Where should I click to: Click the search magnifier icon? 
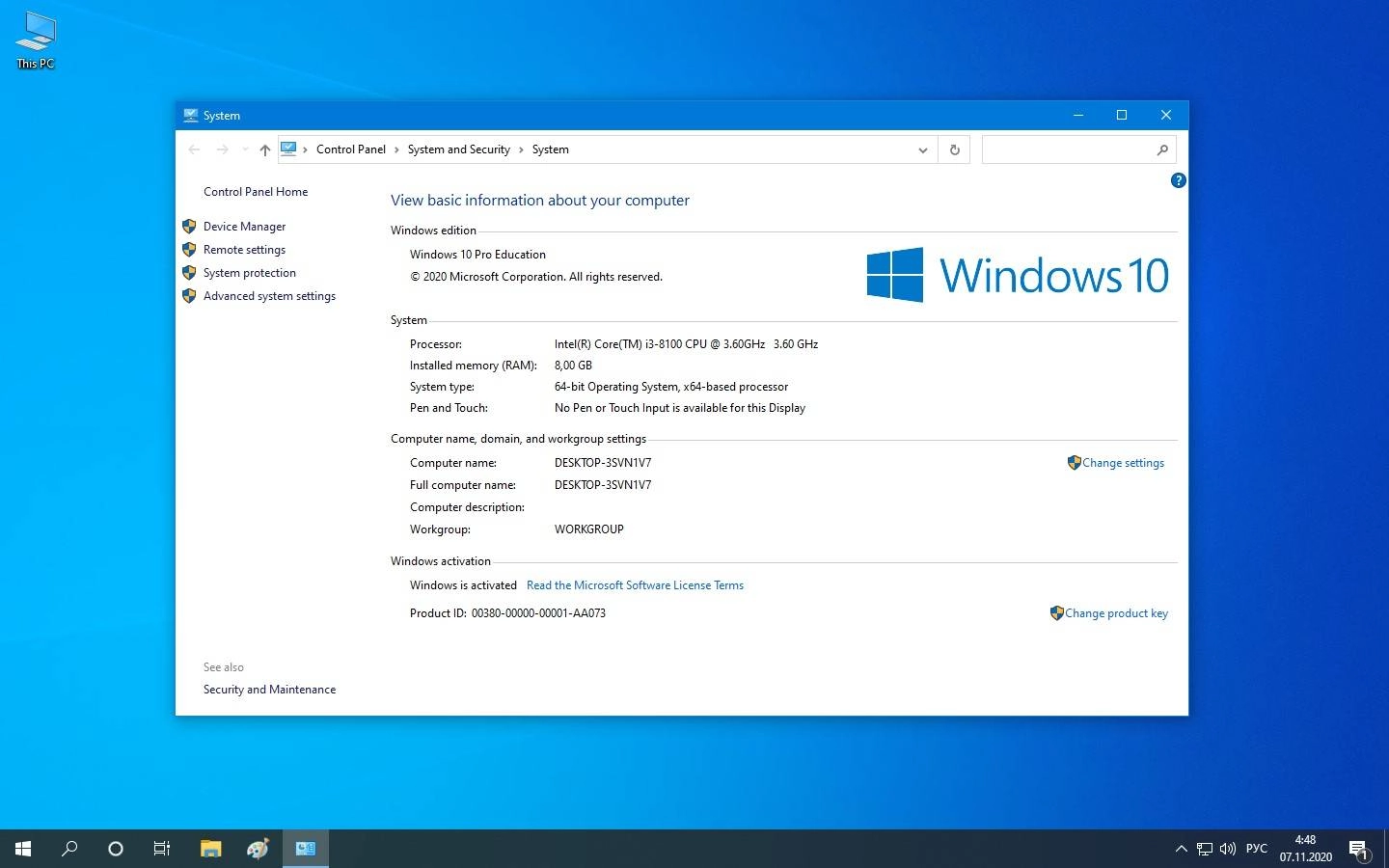click(x=1162, y=149)
